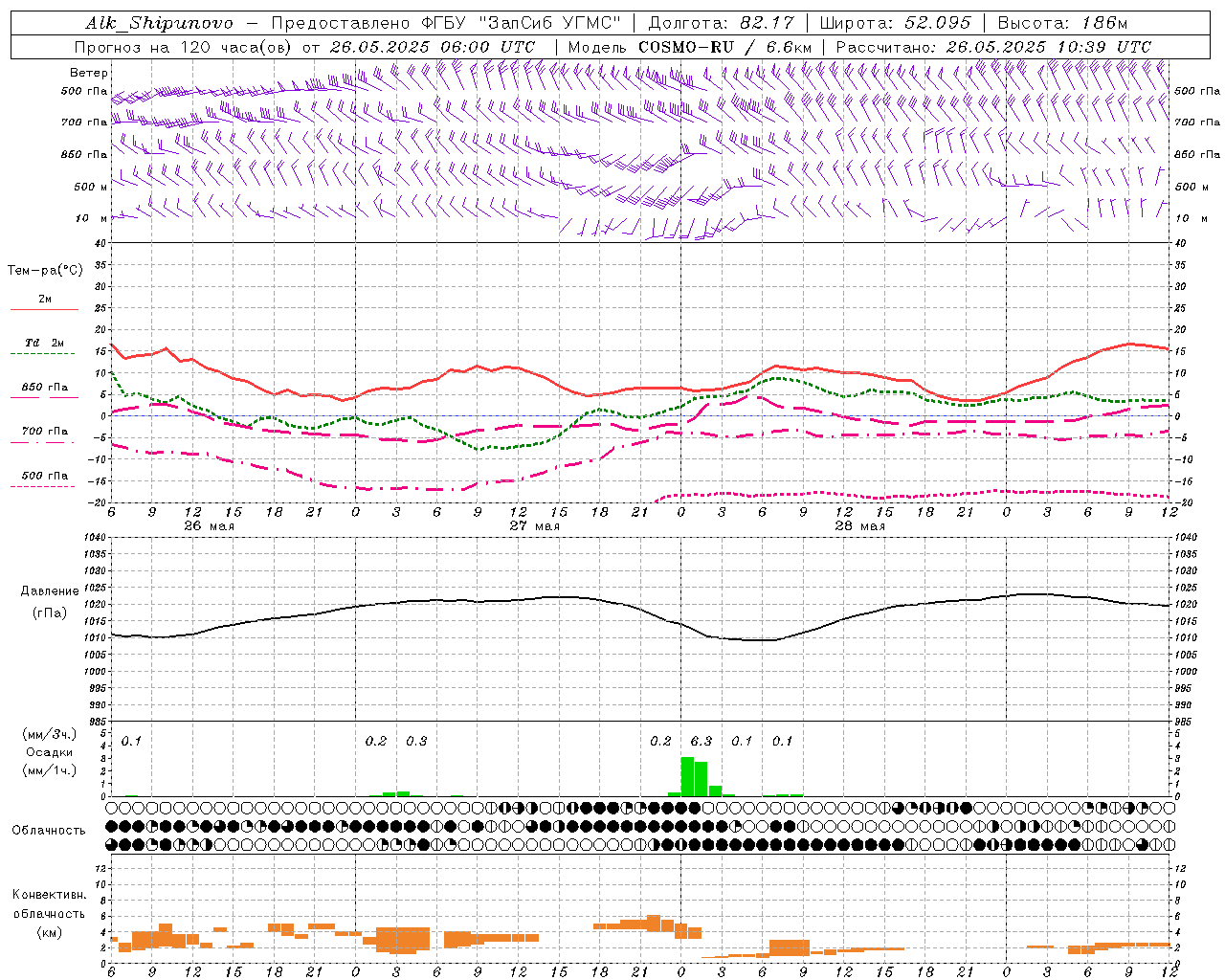The width and height of the screenshot is (1225, 980).
Task: Click the red line sample under 2м legend
Action: (x=44, y=310)
